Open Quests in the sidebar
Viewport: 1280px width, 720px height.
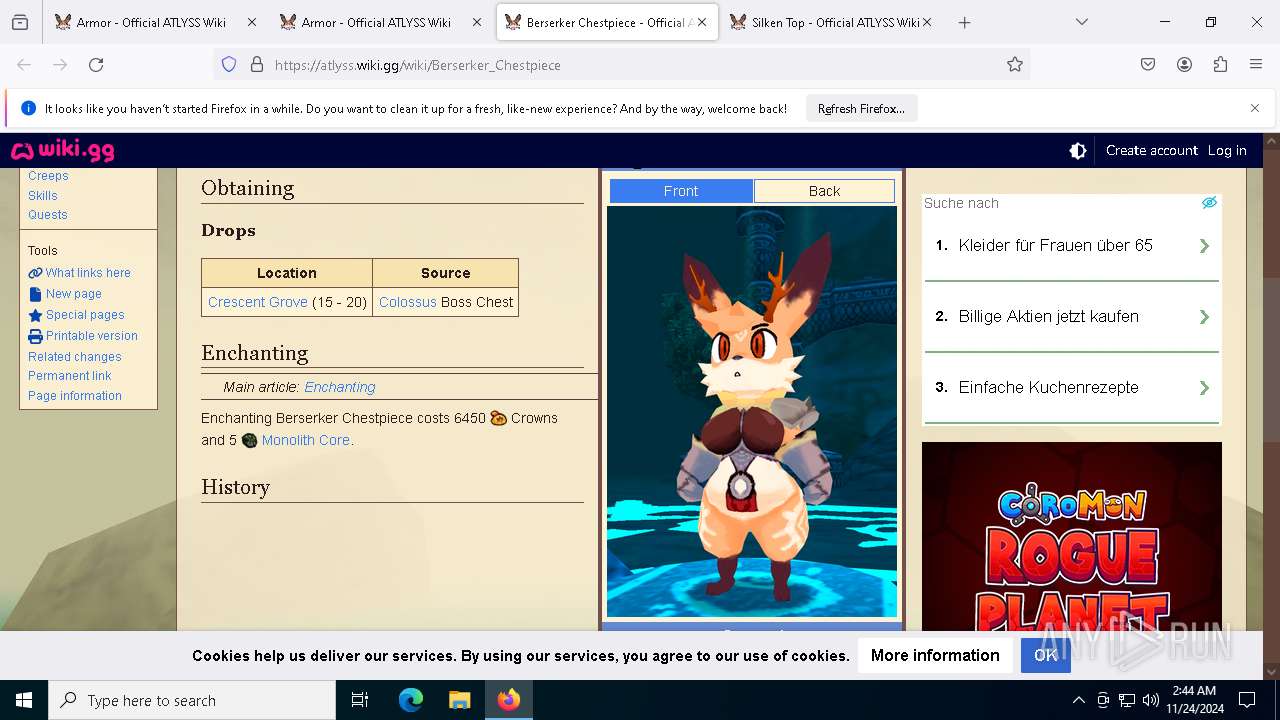(48, 215)
